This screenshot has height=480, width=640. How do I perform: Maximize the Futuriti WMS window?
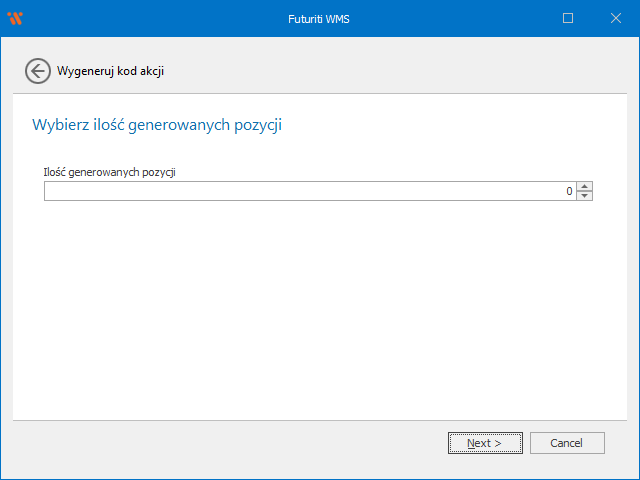click(568, 18)
